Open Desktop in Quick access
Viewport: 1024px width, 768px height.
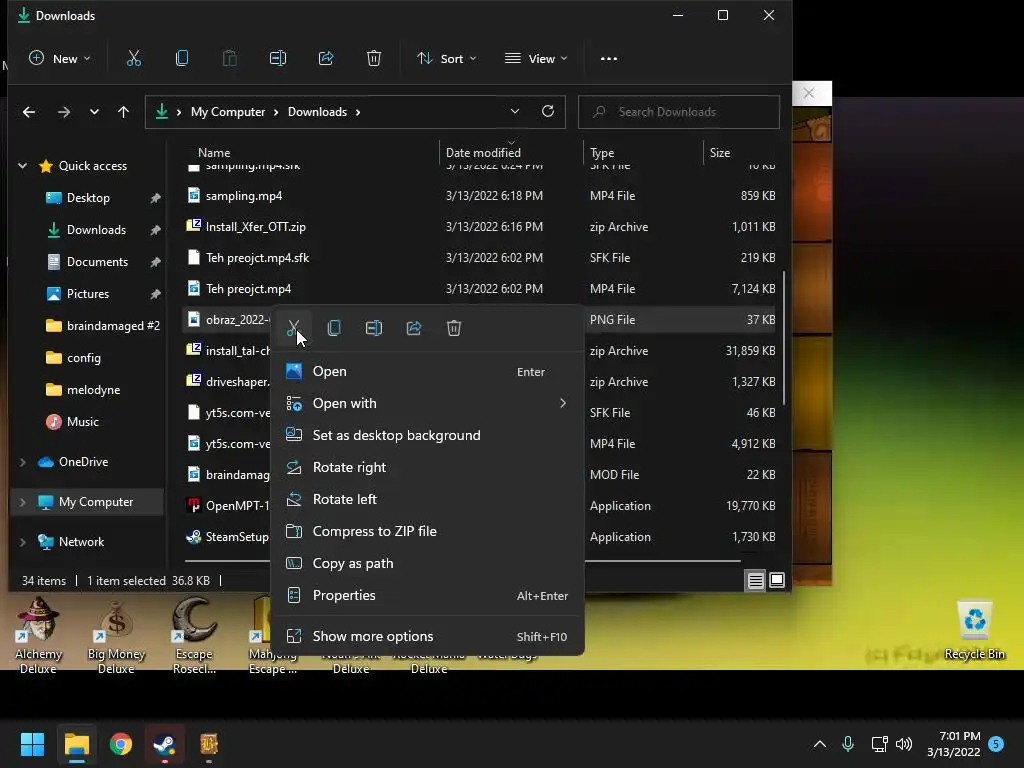point(88,198)
